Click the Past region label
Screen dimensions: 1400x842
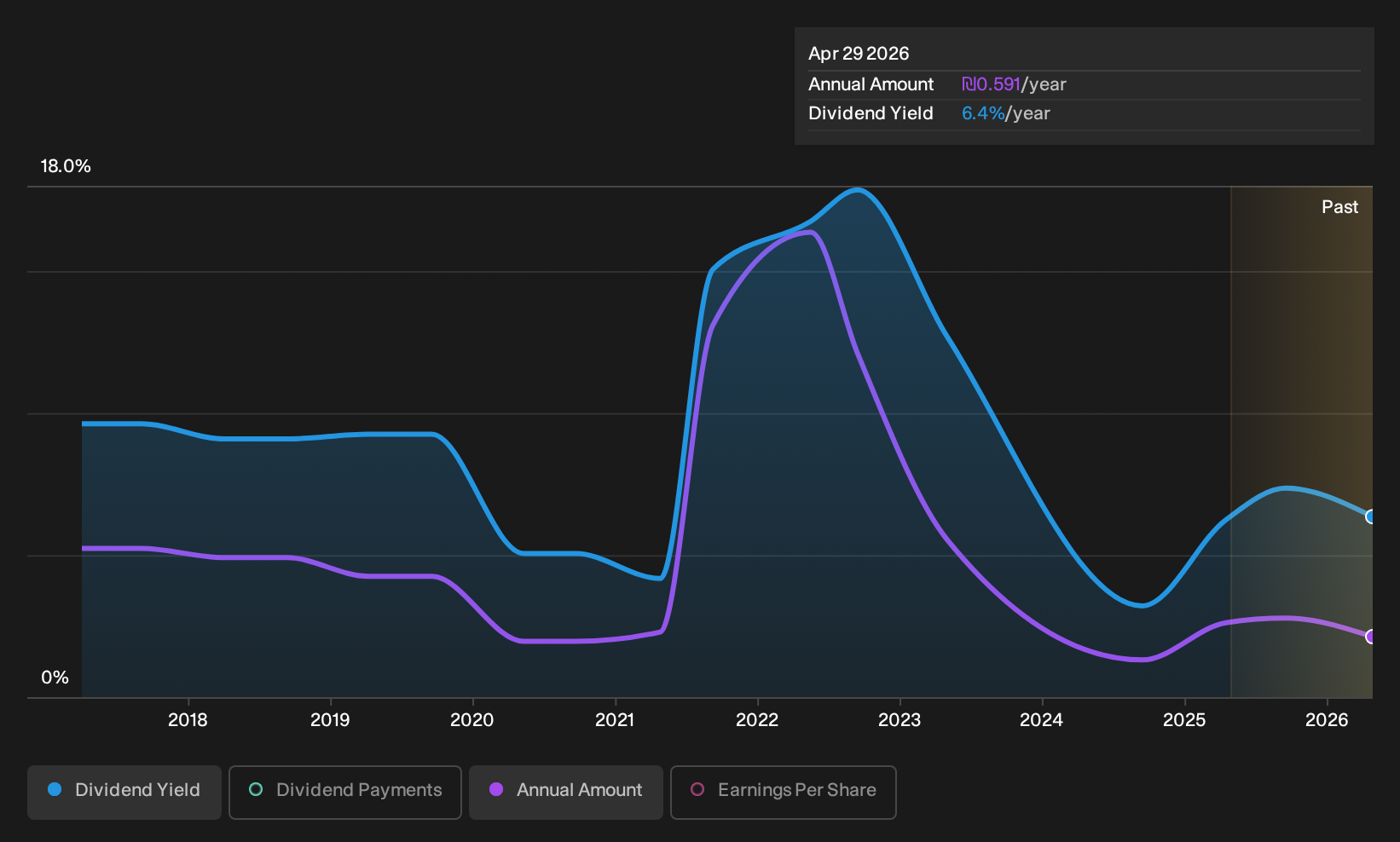1339,207
